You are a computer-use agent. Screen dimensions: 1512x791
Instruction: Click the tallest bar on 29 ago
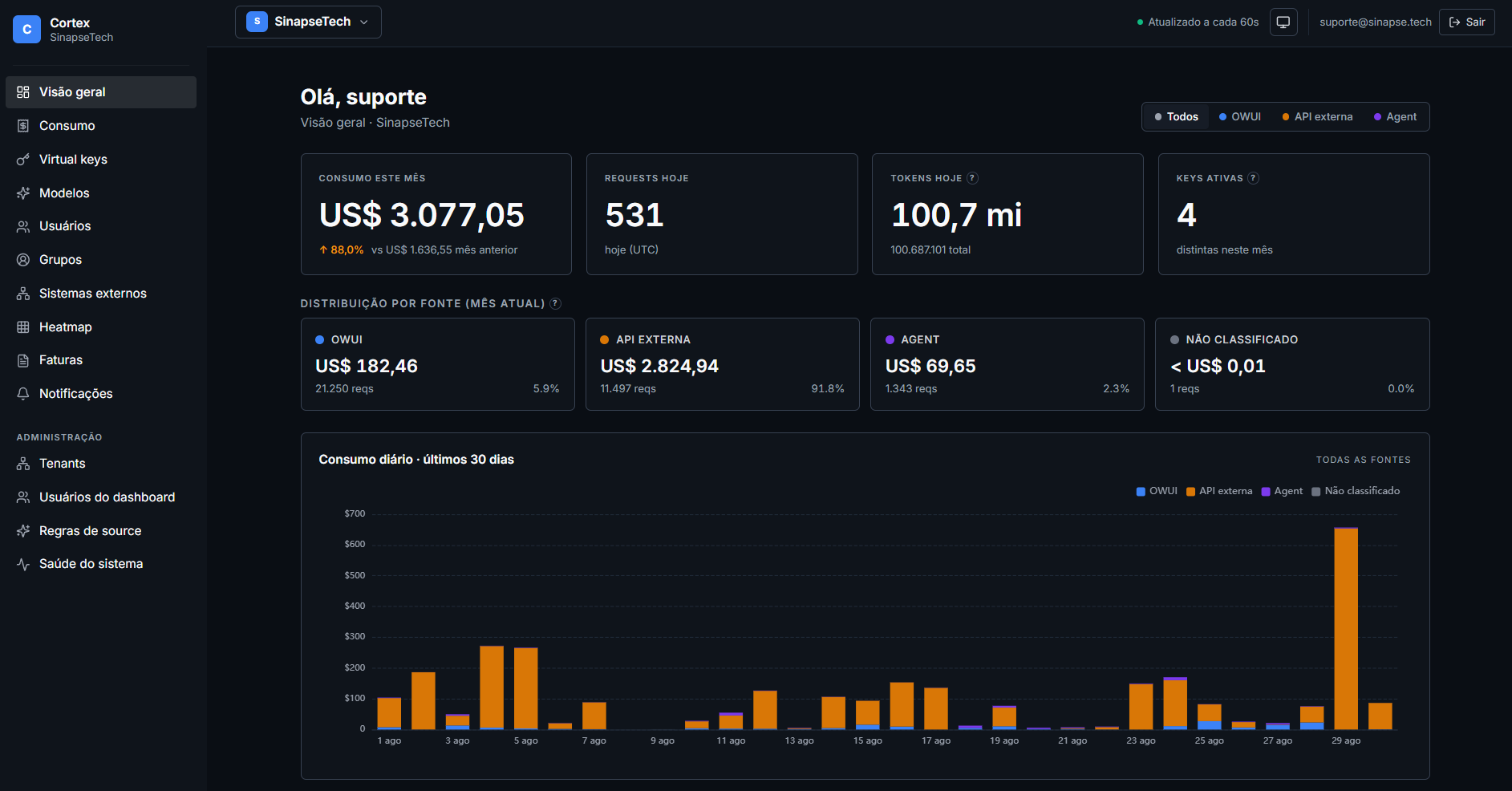[x=1346, y=629]
